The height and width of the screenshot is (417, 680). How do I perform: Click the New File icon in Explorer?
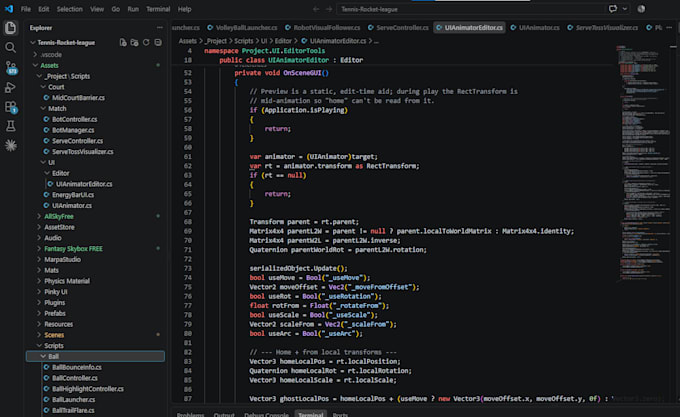tap(123, 42)
